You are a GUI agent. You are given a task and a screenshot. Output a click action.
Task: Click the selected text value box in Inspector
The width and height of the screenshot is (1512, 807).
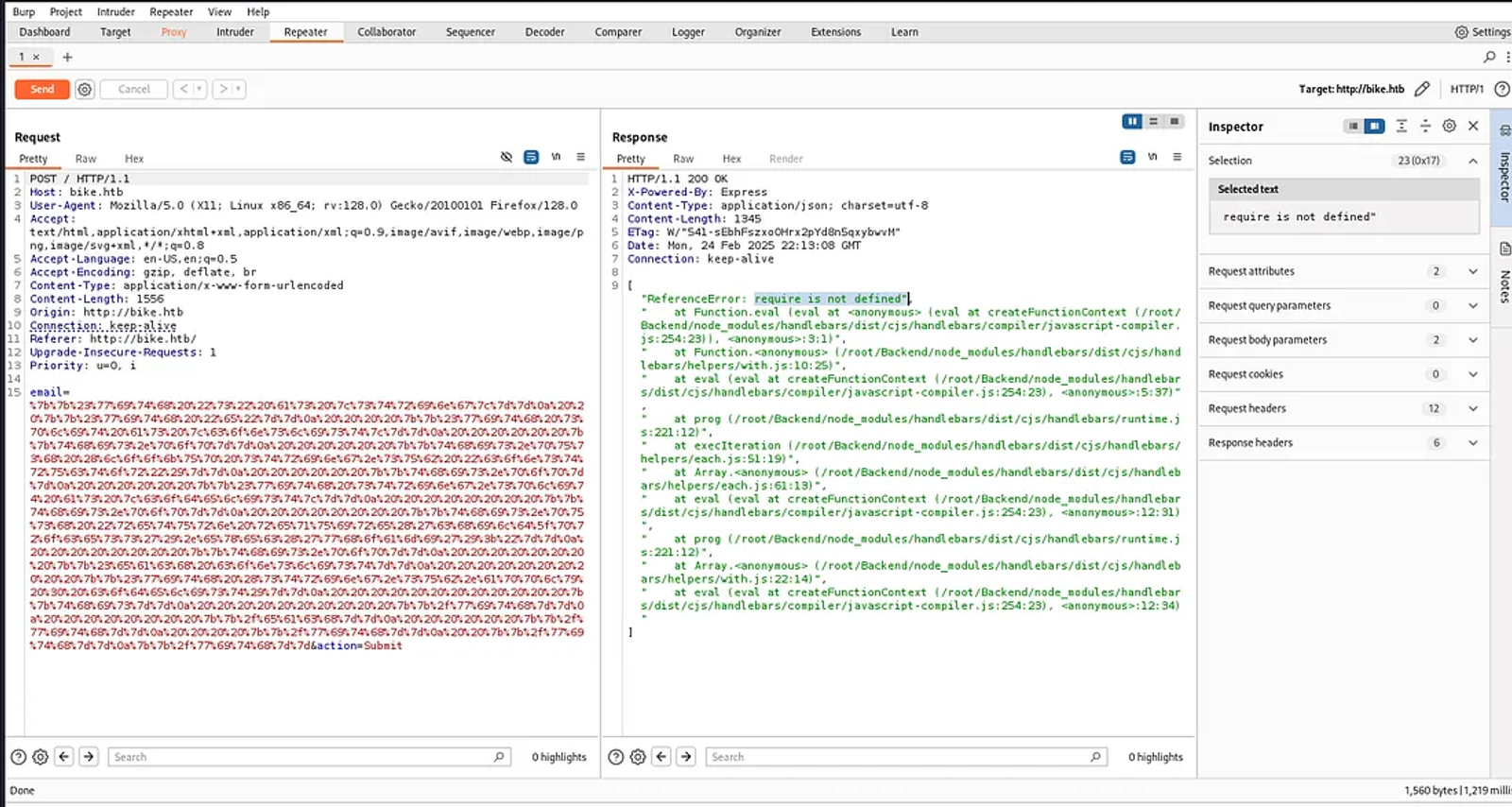tap(1345, 217)
